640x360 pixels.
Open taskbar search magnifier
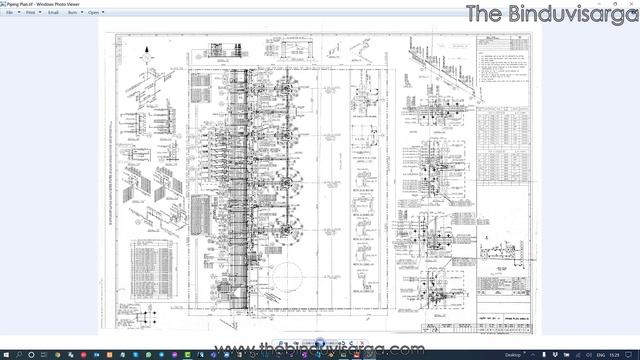(18, 355)
